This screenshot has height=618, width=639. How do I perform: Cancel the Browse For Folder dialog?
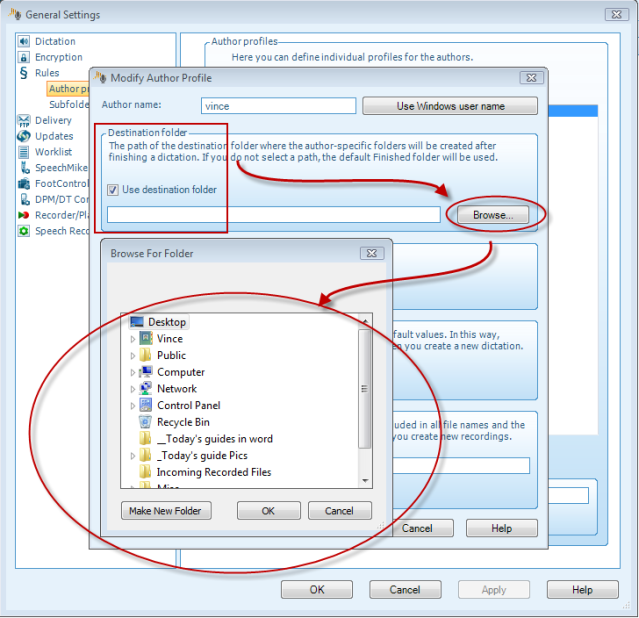339,511
